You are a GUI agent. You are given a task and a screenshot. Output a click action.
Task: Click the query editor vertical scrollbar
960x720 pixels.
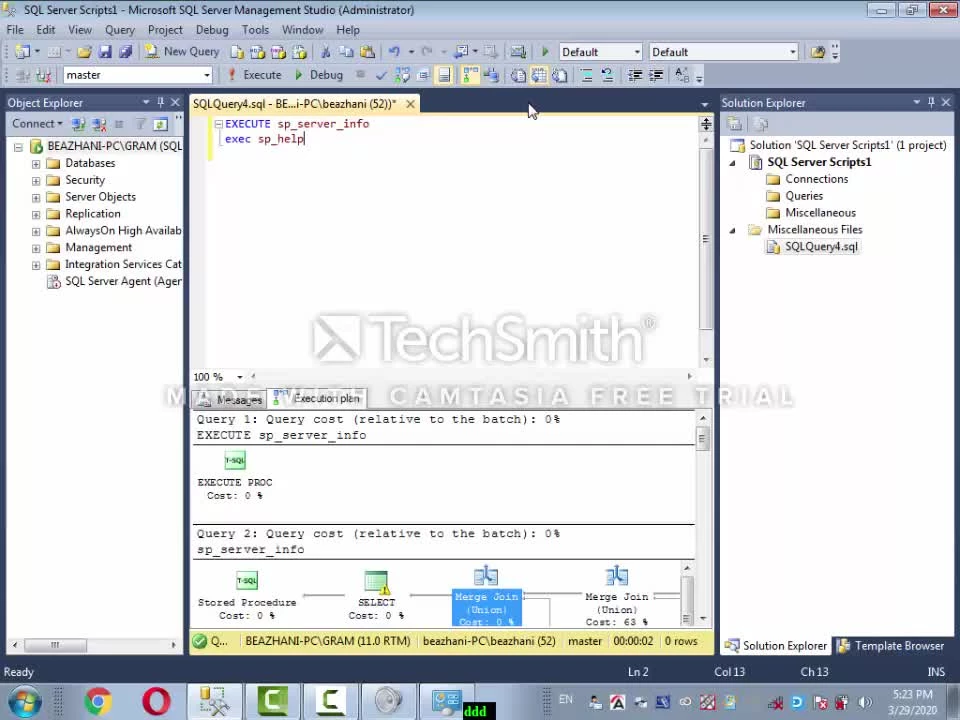[706, 249]
